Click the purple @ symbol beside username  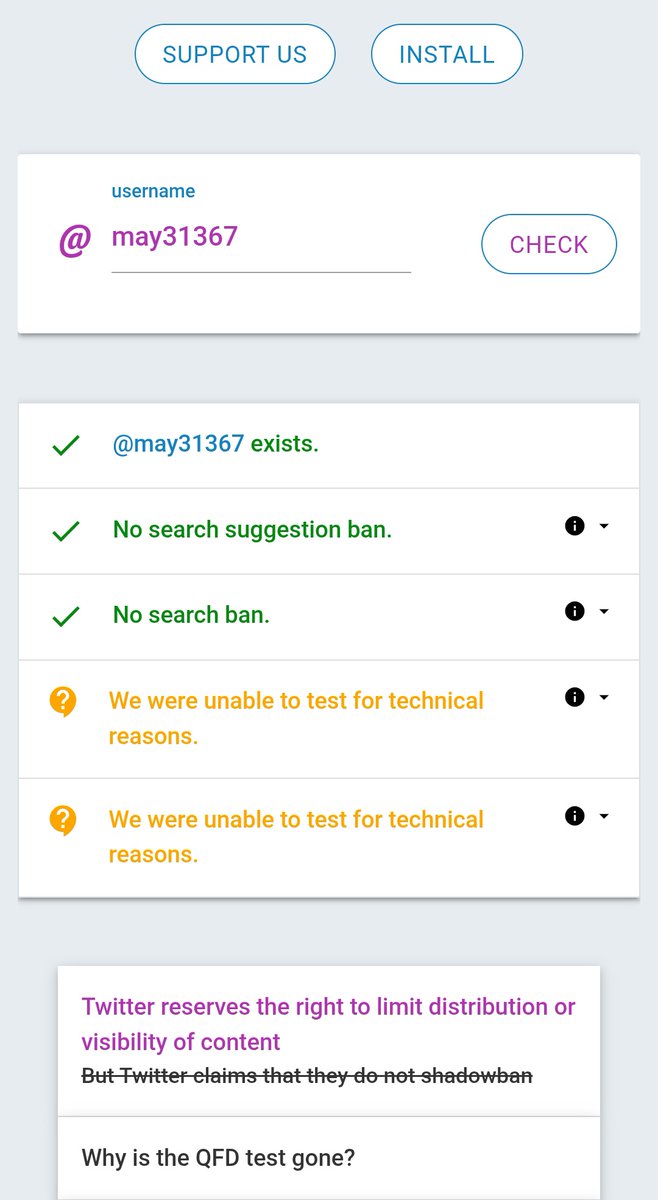pyautogui.click(x=75, y=241)
